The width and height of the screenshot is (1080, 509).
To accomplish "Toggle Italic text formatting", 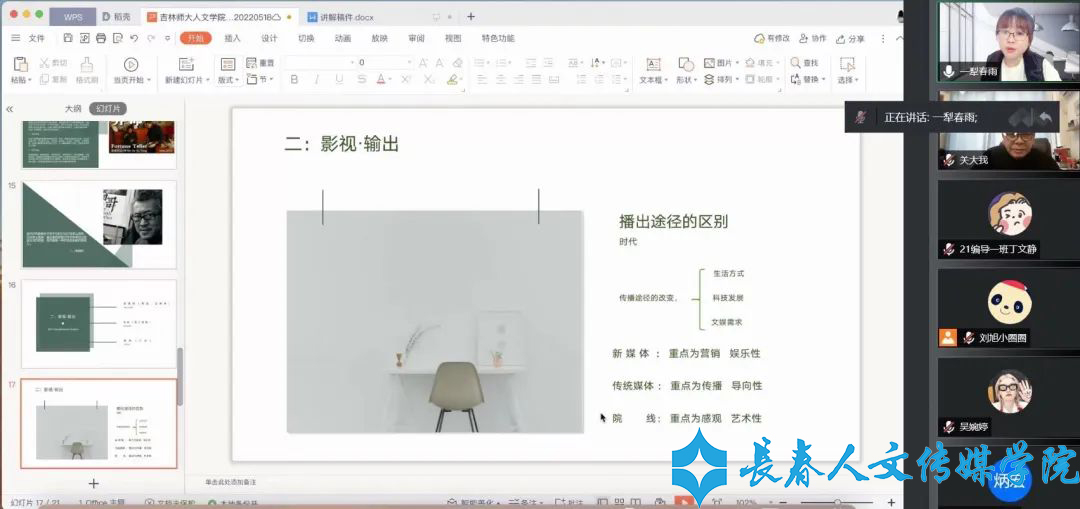I will (x=317, y=80).
